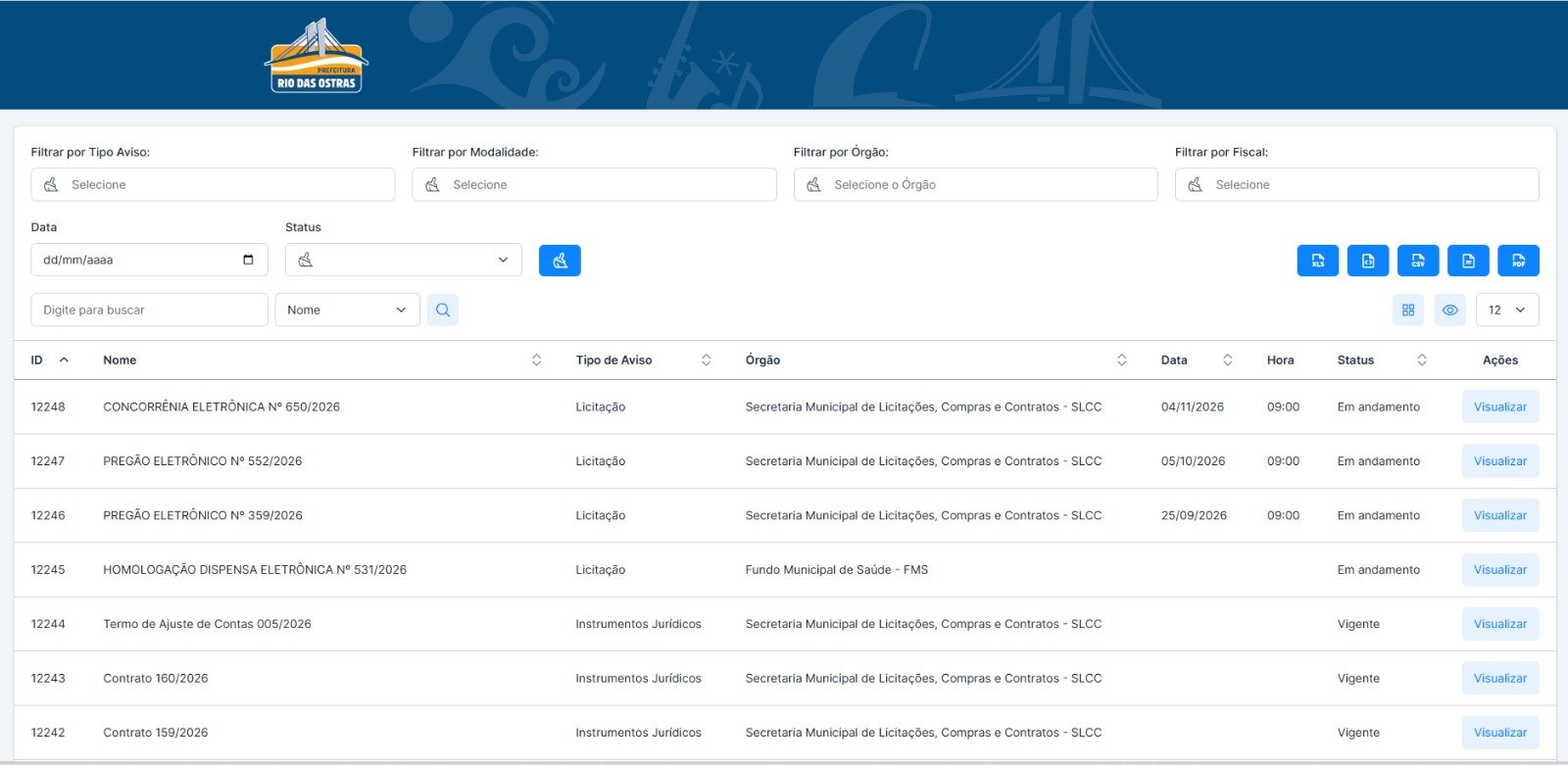The image size is (1568, 765).
Task: Click the Rio das Ostras logo
Action: pos(317,56)
